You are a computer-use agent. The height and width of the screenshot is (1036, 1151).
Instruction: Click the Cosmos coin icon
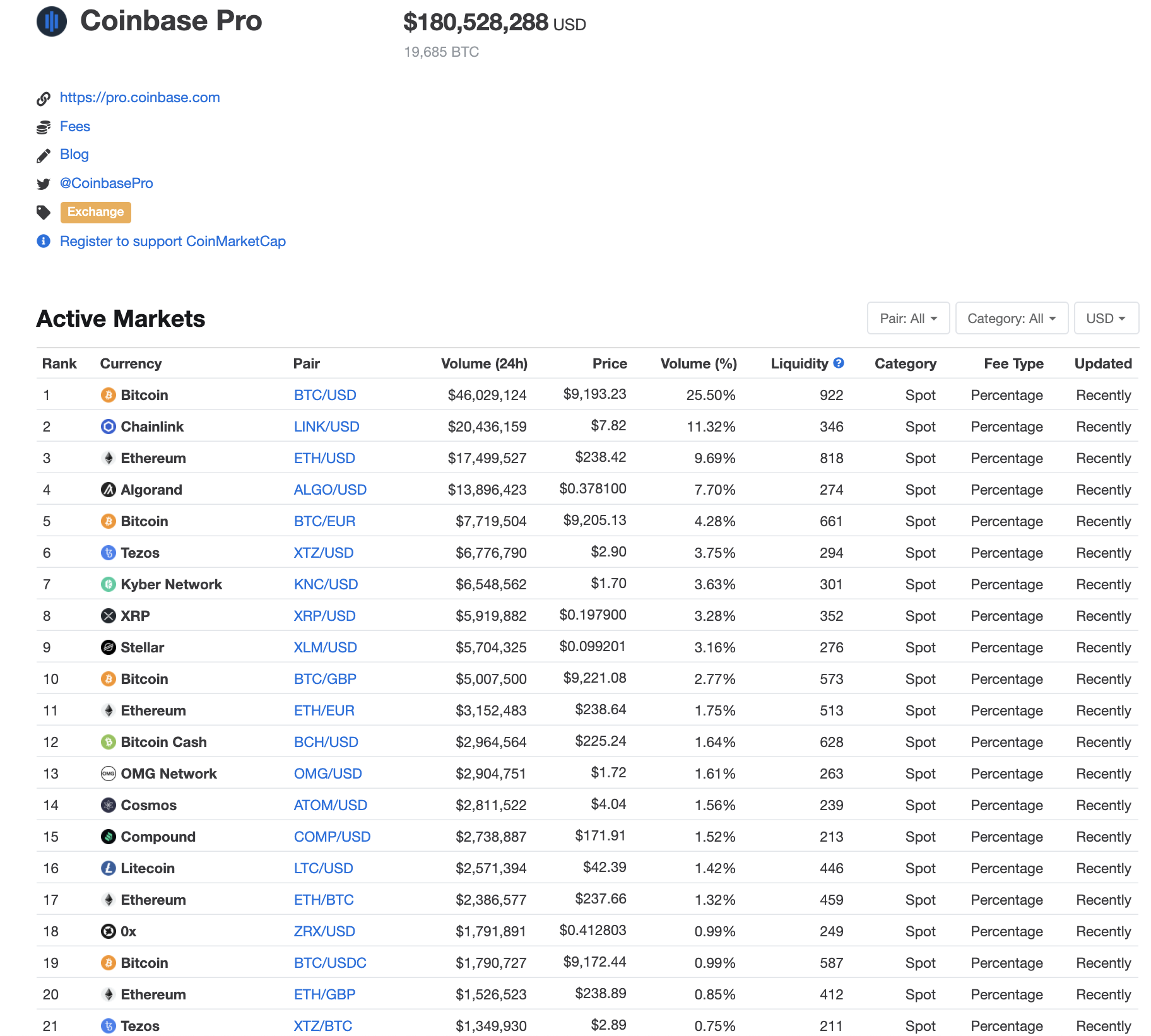109,805
